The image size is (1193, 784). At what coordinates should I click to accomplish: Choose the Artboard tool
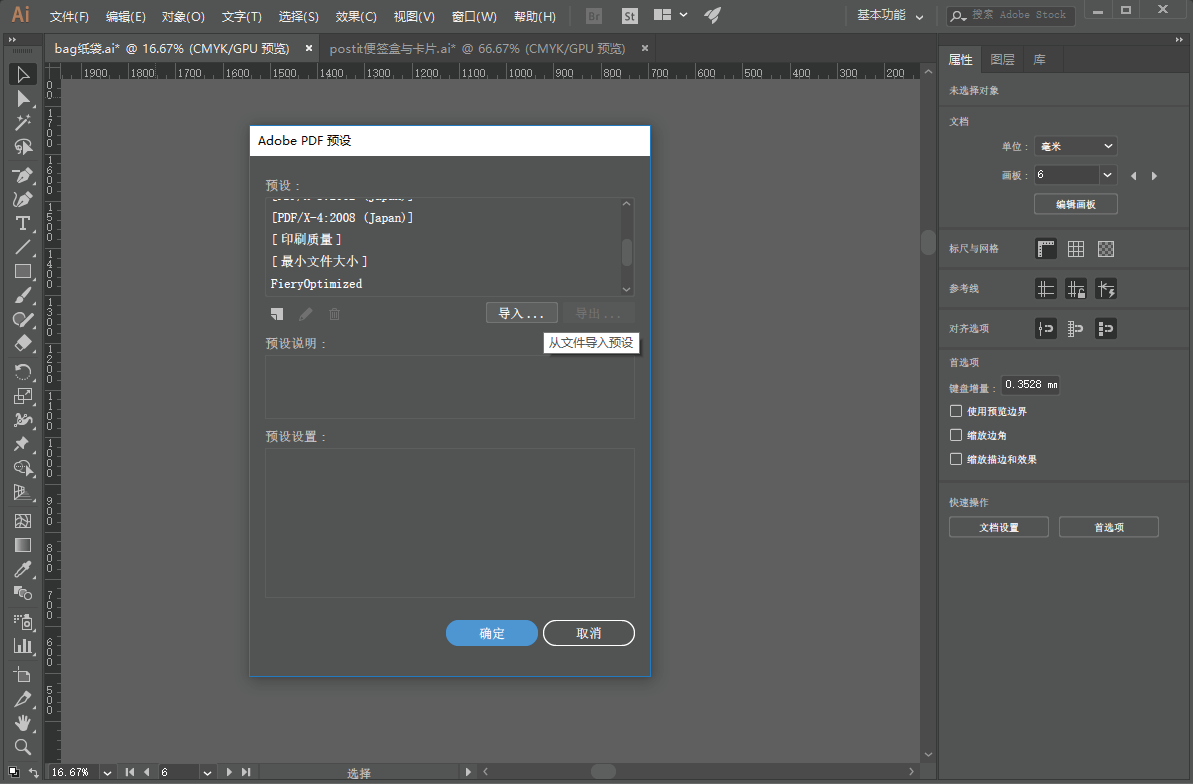click(23, 674)
